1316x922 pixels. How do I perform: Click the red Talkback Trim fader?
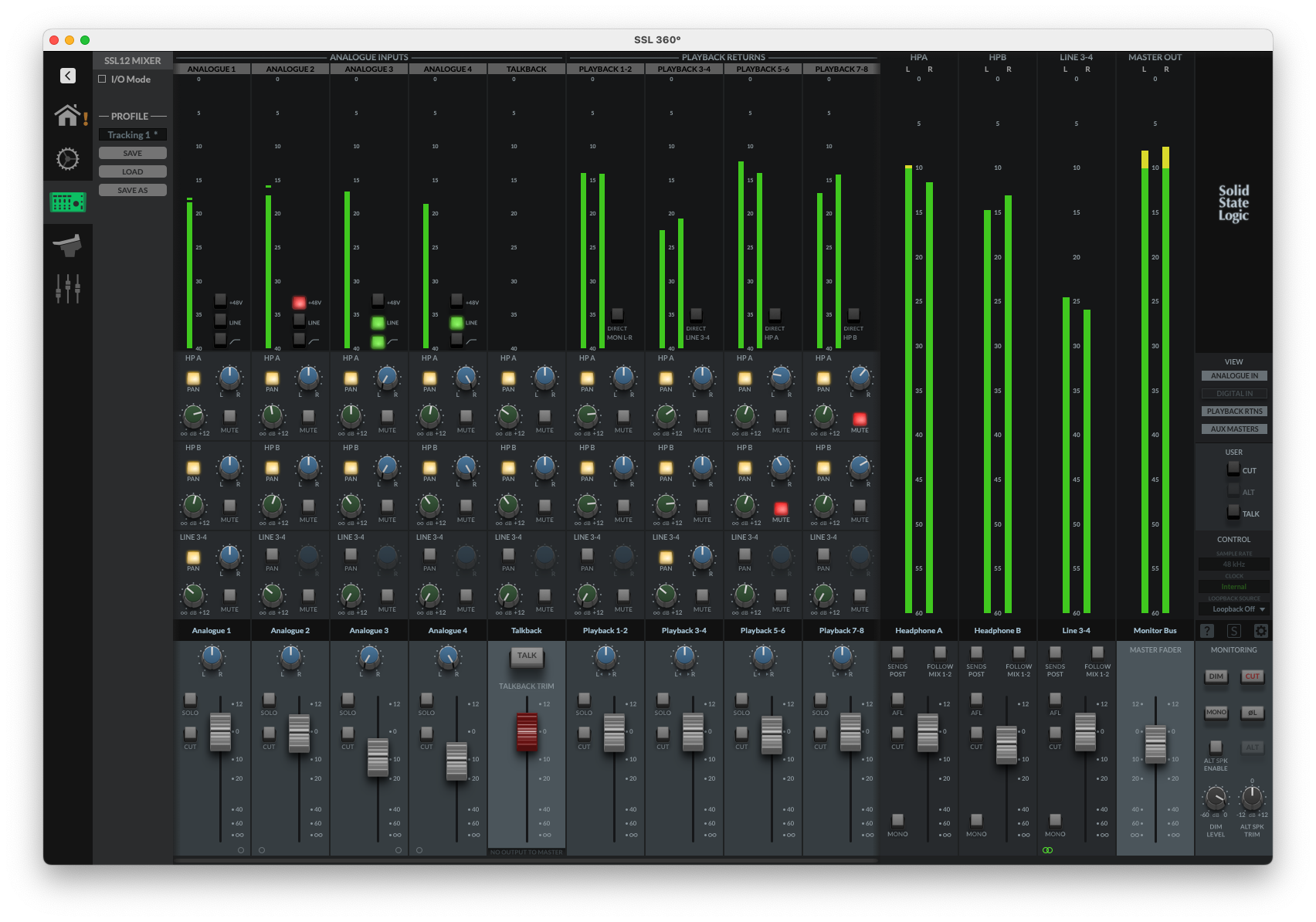pyautogui.click(x=527, y=732)
